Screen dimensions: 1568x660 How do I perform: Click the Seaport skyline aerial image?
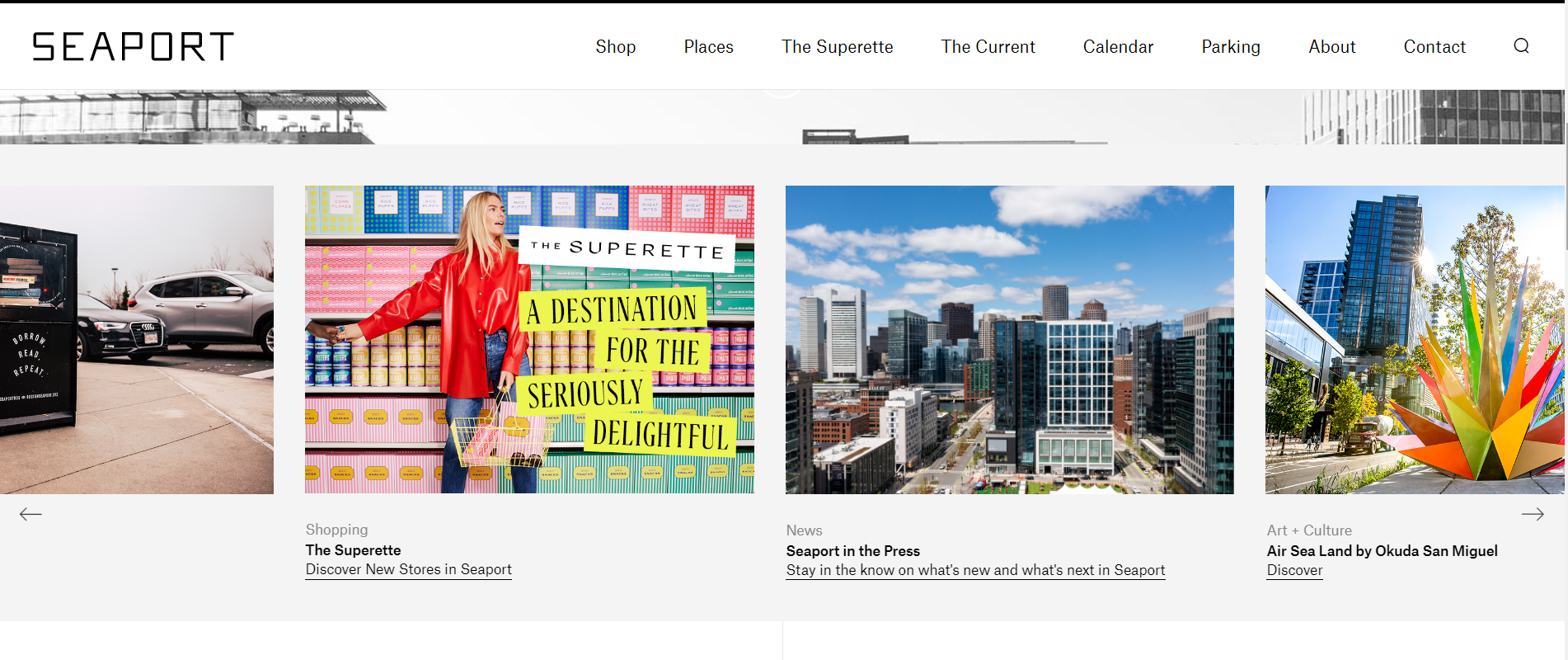point(1010,340)
